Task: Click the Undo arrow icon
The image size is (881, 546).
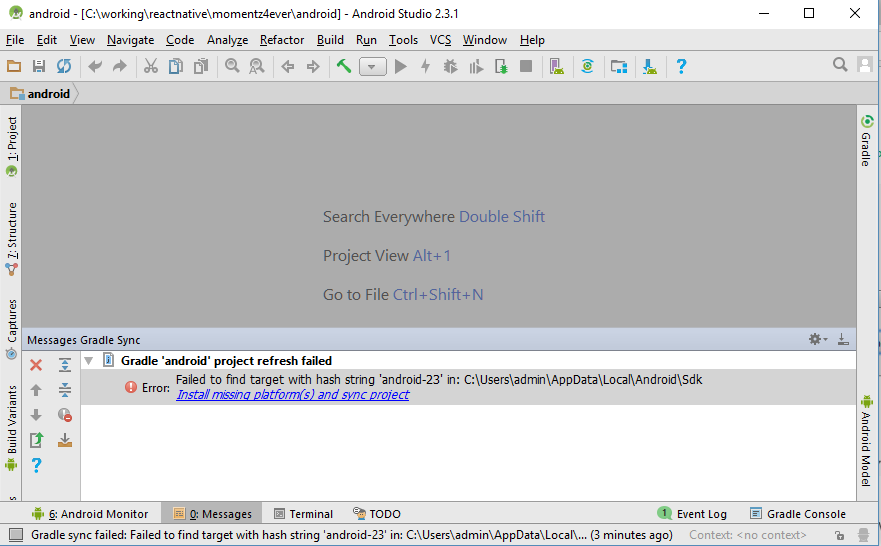Action: 95,66
